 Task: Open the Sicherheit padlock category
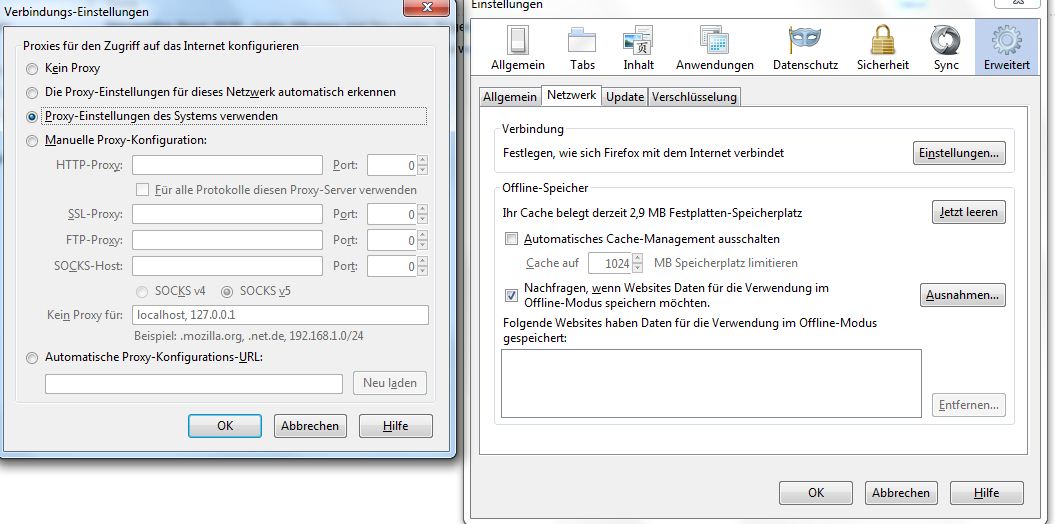(x=883, y=47)
